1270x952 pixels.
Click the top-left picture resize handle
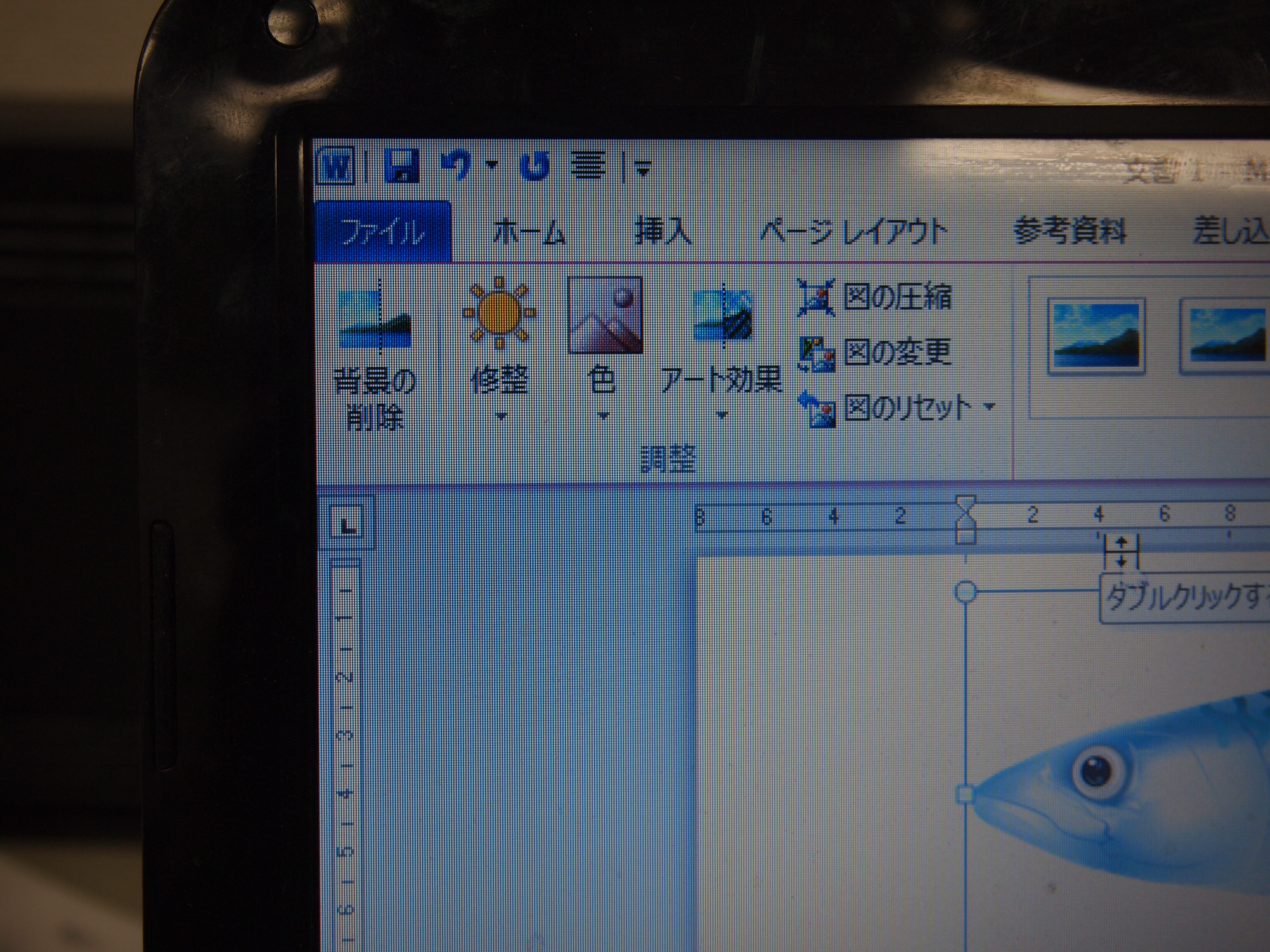pyautogui.click(x=966, y=591)
